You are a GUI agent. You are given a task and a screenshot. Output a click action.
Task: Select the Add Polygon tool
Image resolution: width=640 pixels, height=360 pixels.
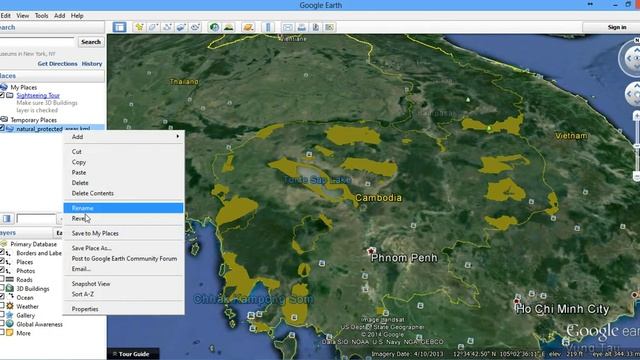pyautogui.click(x=153, y=27)
